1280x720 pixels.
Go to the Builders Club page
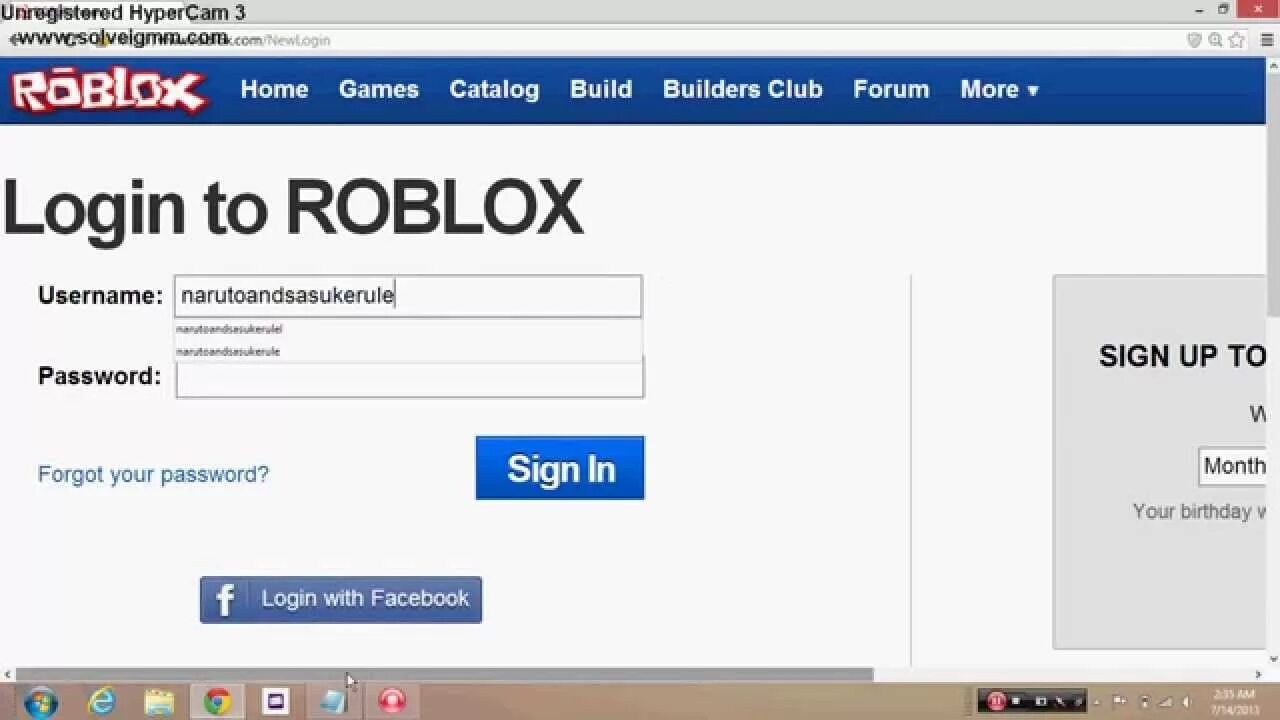[742, 90]
